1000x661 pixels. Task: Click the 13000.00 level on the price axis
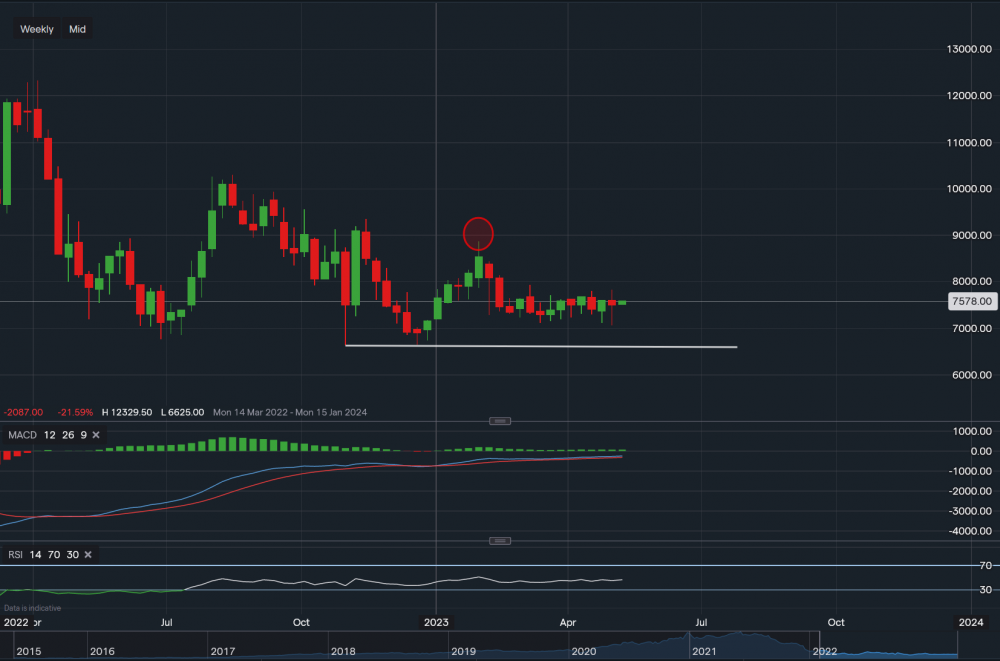tap(970, 49)
